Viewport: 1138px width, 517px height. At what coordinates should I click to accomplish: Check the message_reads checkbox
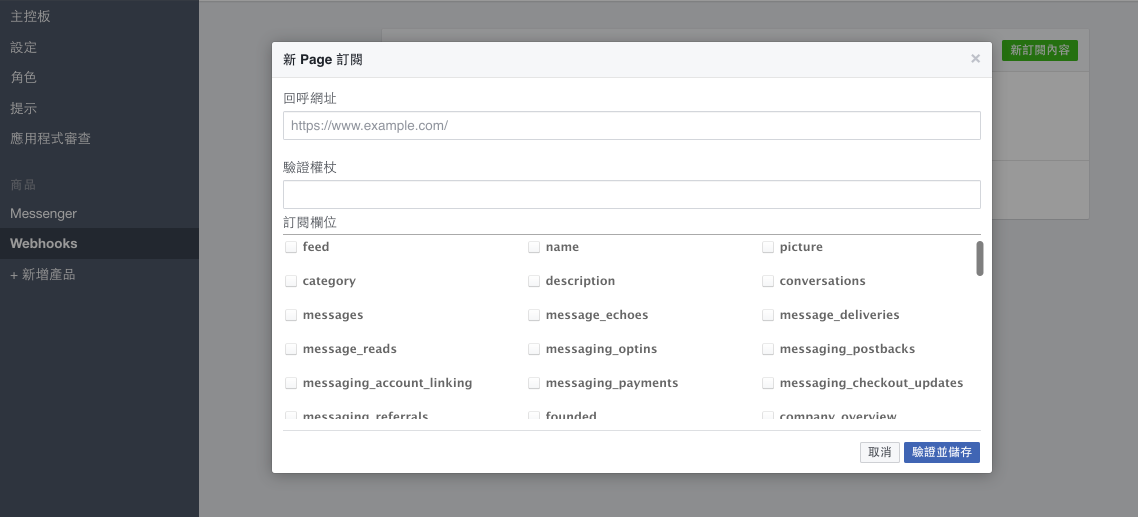click(291, 349)
